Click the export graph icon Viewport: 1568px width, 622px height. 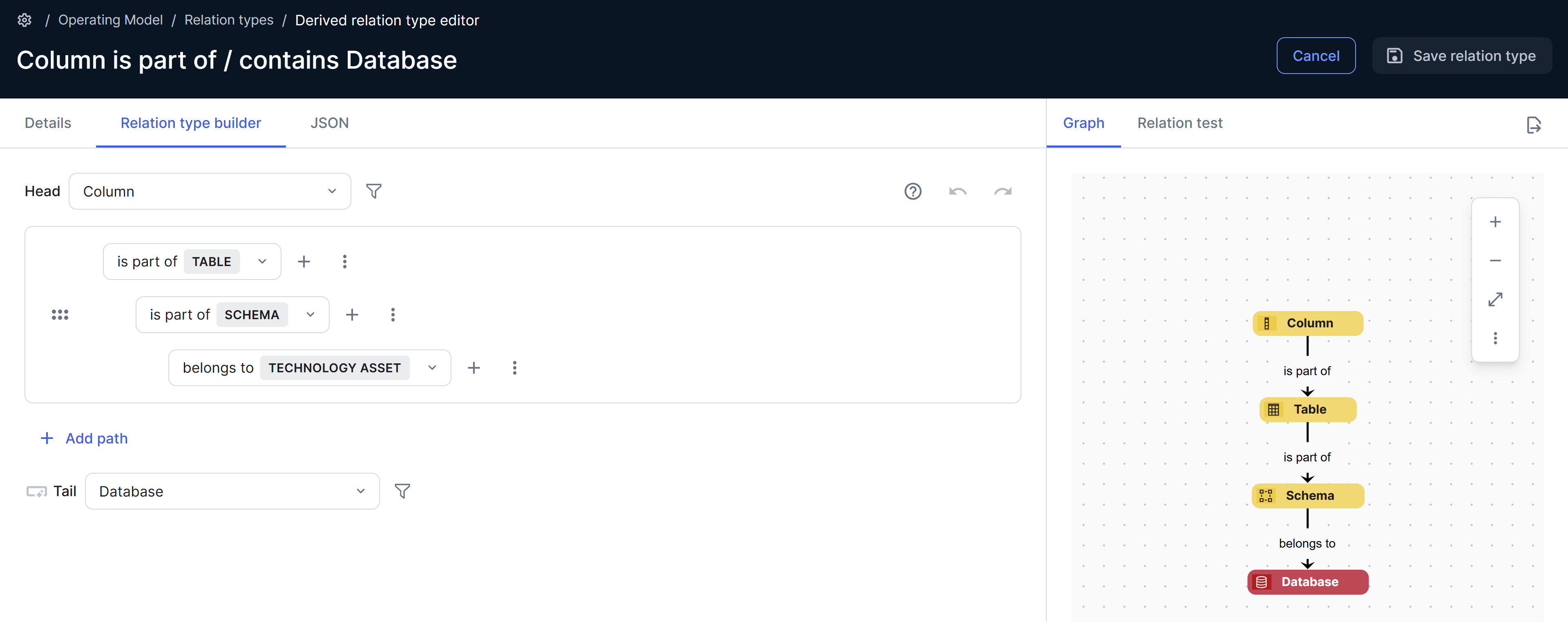coord(1533,125)
